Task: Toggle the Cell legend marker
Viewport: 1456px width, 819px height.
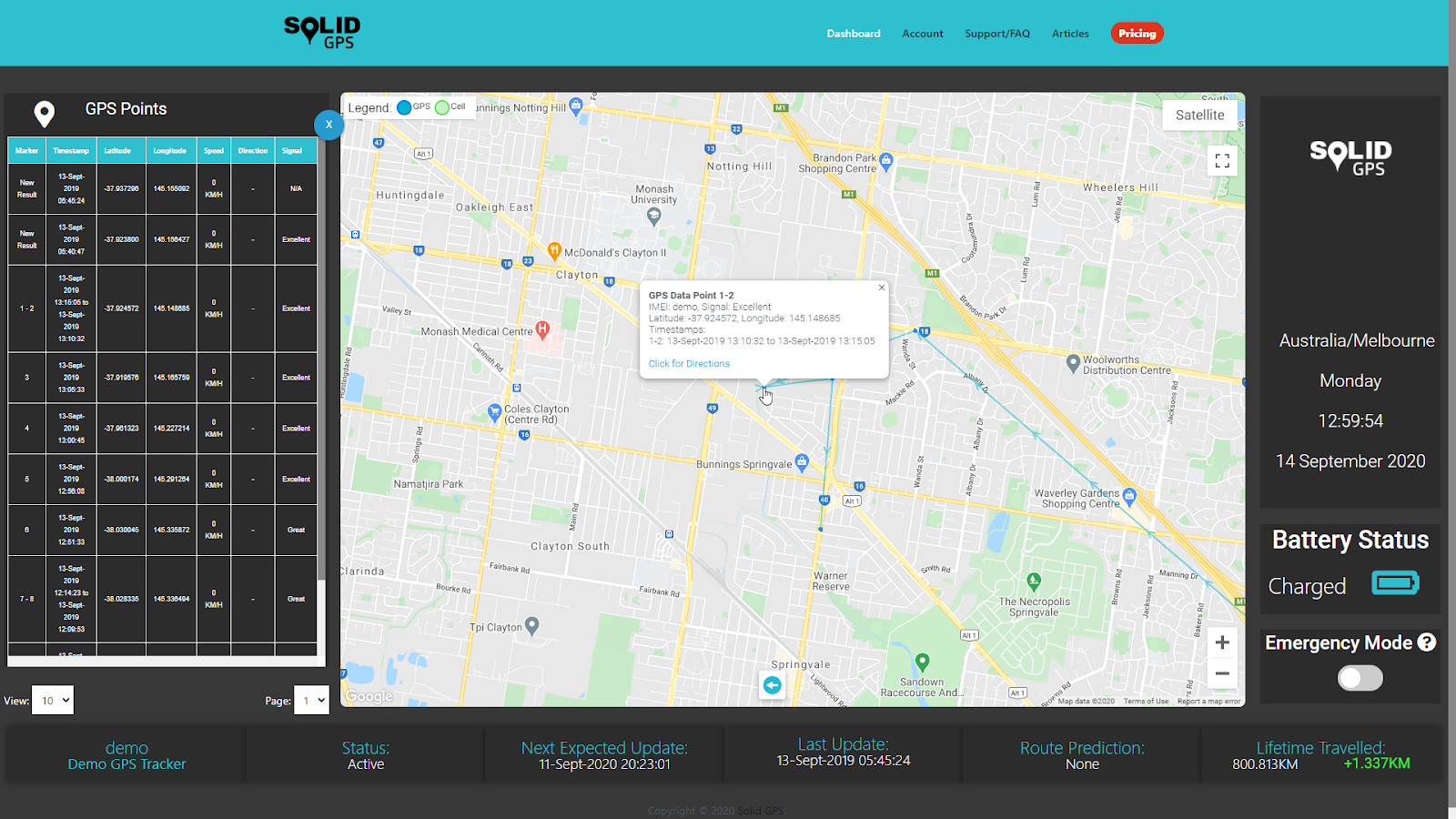Action: pos(442,107)
